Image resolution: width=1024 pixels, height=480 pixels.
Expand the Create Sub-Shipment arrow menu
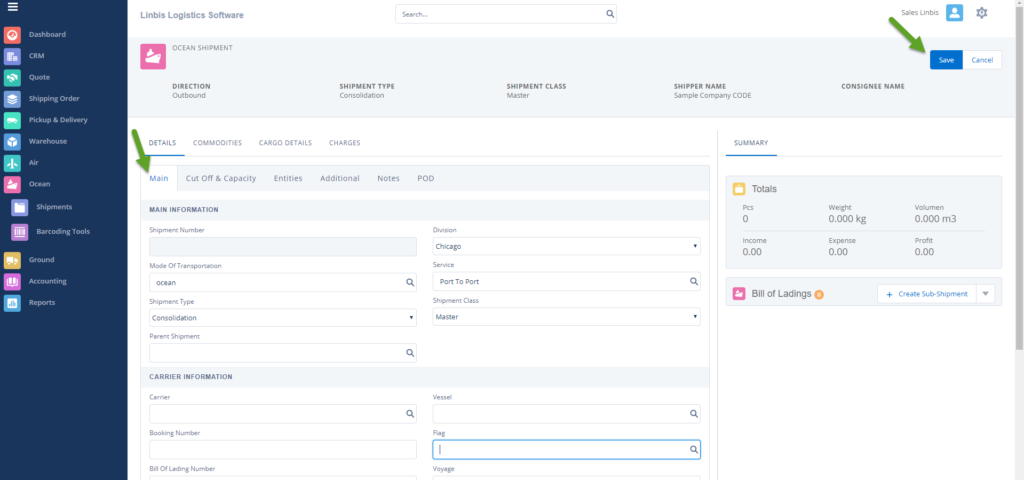coord(985,294)
